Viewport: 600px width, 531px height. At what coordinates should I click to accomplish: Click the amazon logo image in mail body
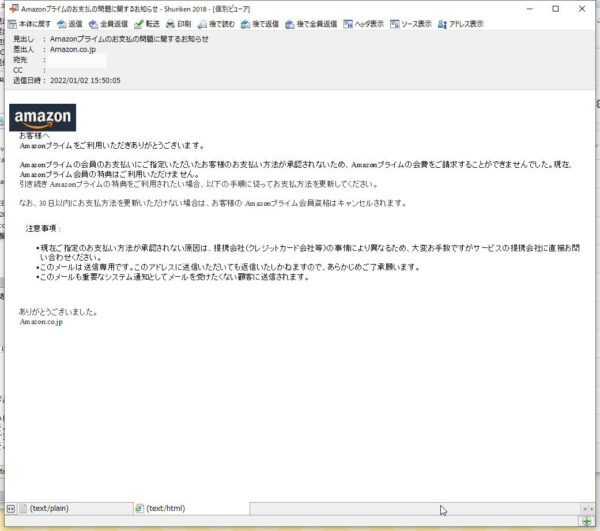click(42, 117)
